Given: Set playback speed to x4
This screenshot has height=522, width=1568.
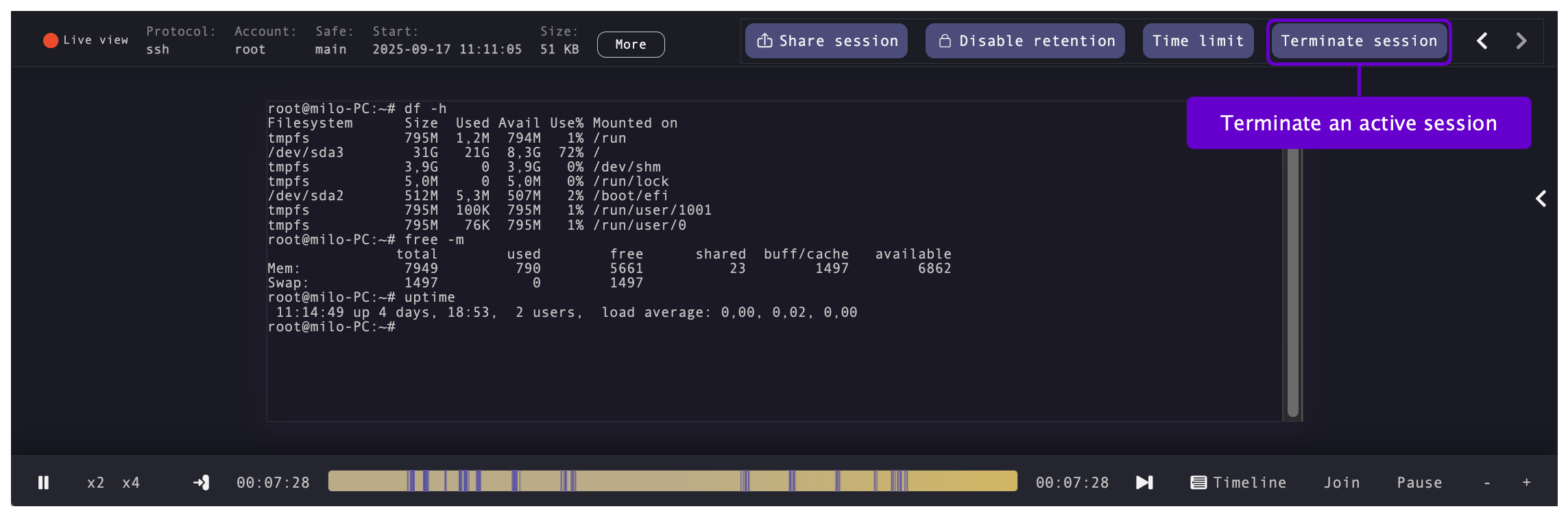Looking at the screenshot, I should pos(131,483).
